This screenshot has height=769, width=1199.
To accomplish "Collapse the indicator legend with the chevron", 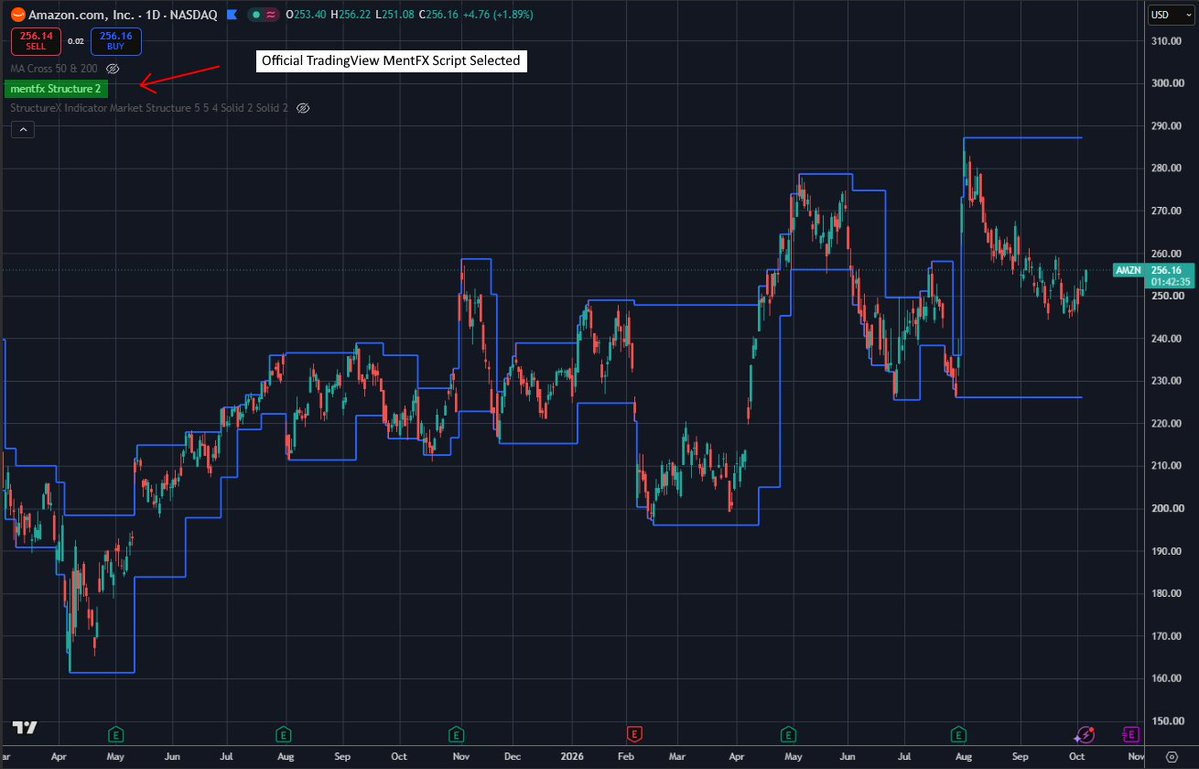I will pyautogui.click(x=23, y=130).
